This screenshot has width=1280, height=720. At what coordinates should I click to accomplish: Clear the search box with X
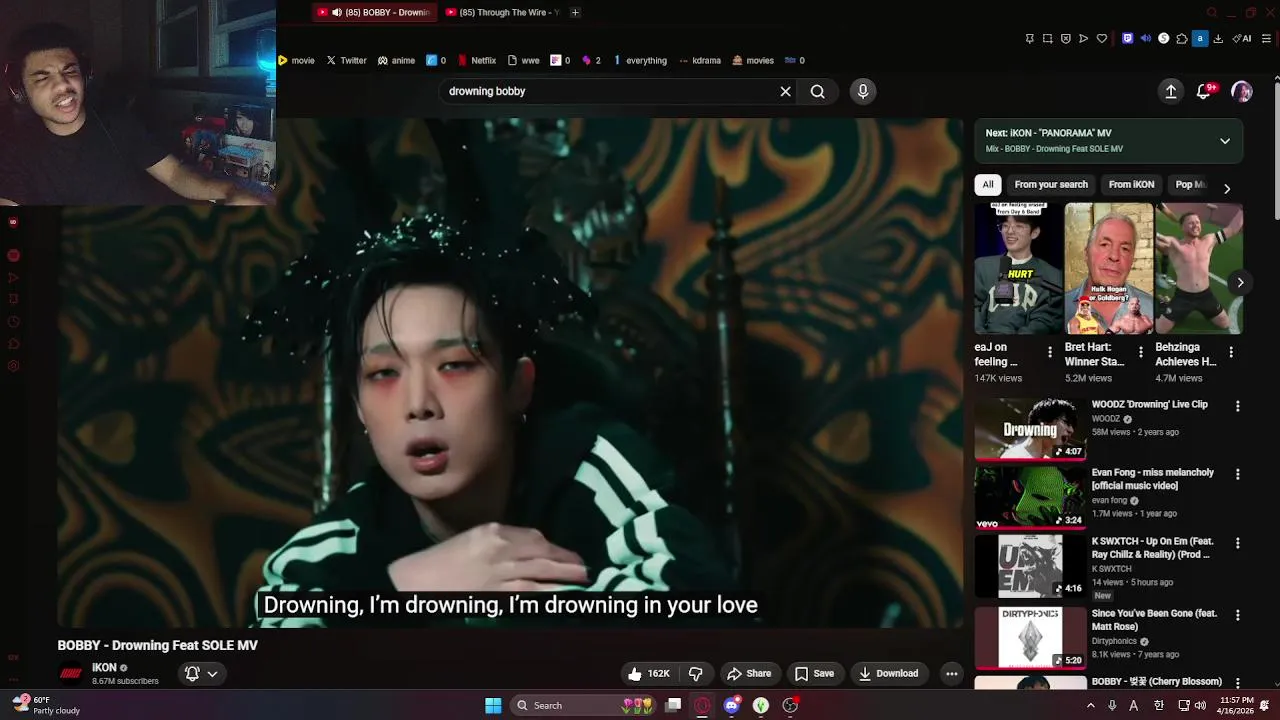point(785,91)
